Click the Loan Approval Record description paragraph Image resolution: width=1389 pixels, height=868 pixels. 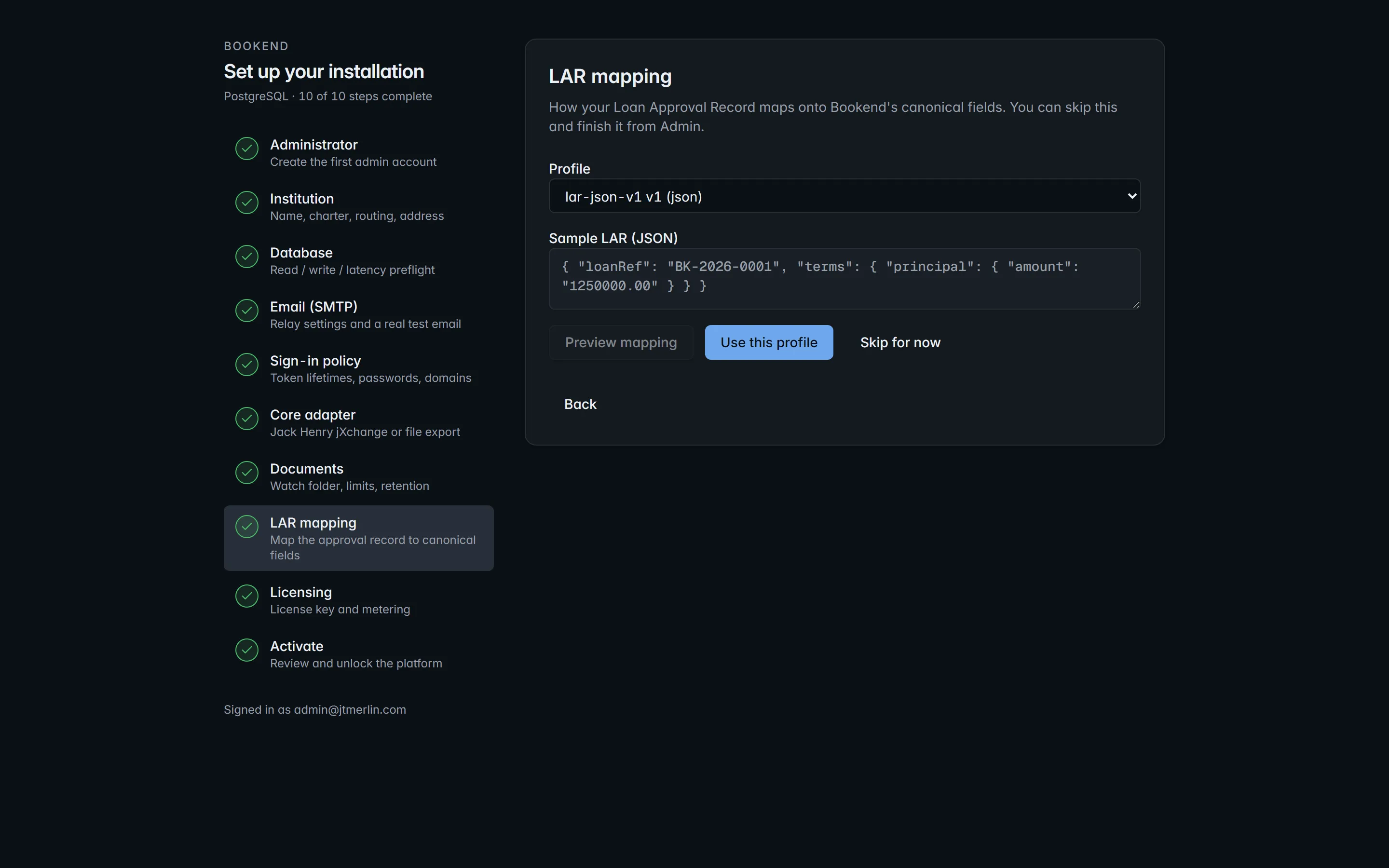pos(833,117)
